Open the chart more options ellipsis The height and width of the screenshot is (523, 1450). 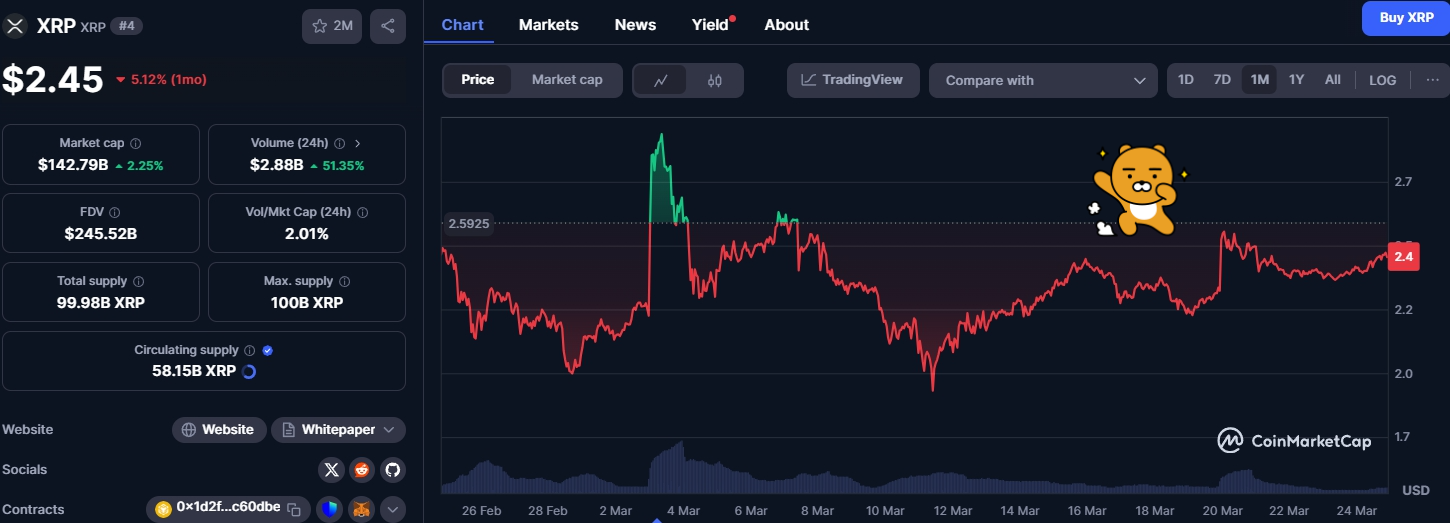[1431, 80]
